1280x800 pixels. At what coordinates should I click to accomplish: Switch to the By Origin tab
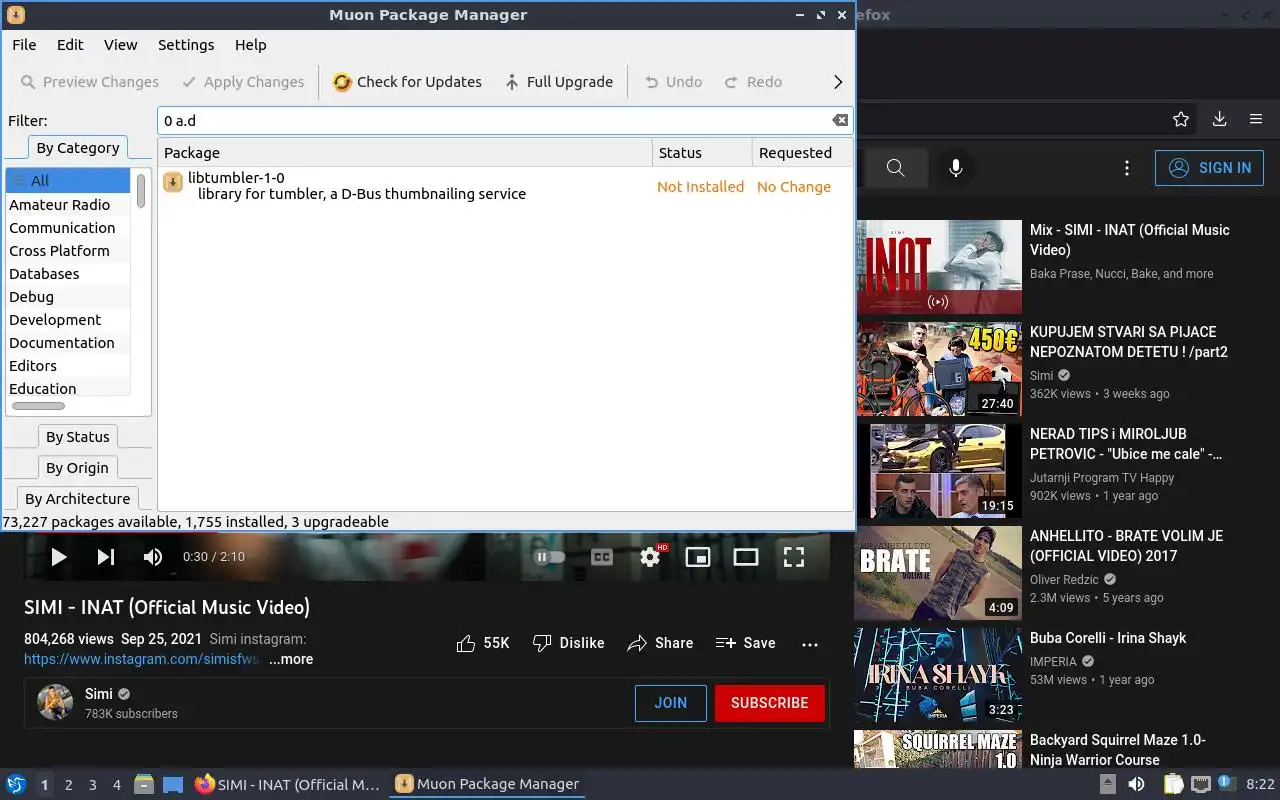point(77,468)
